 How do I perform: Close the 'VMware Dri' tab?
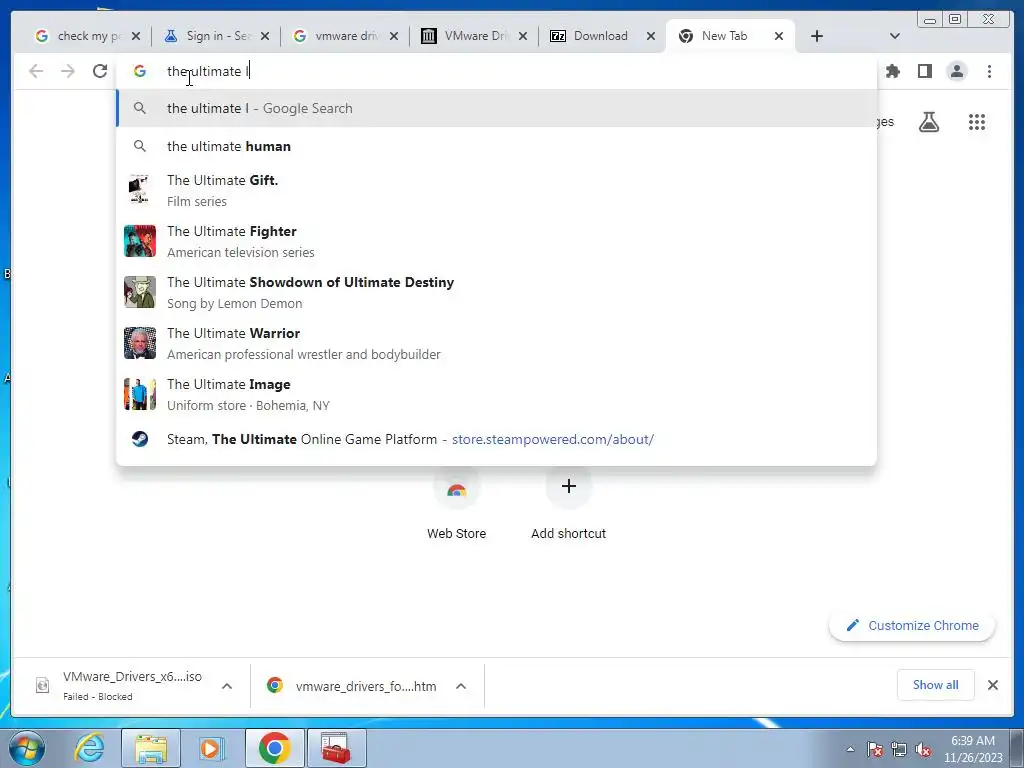522,36
